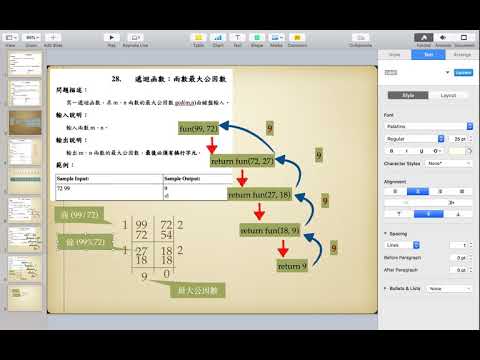Select the Layout segment in Text pane
The width and height of the screenshot is (480, 360).
pyautogui.click(x=448, y=96)
